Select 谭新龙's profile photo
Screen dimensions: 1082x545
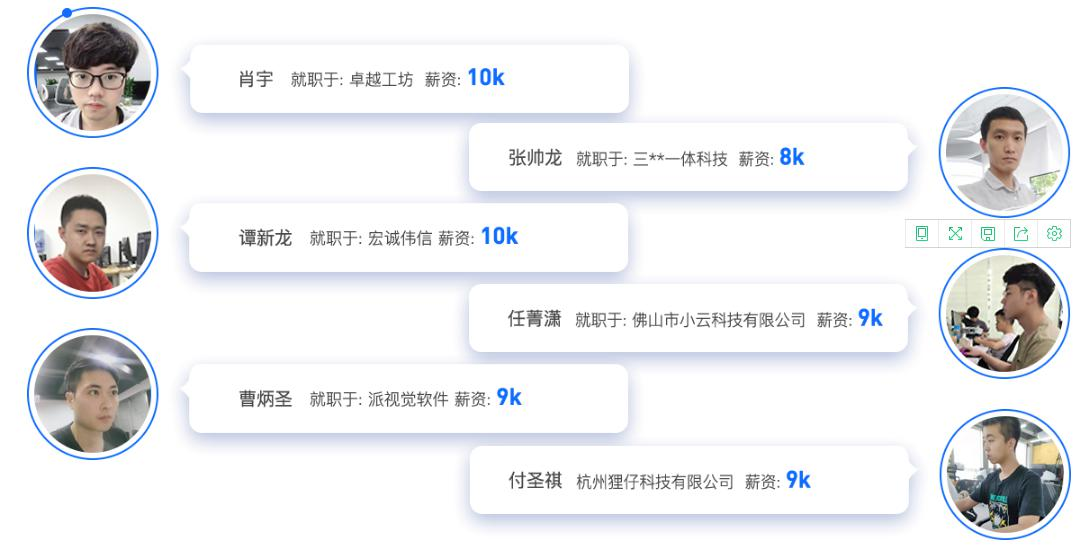pos(93,233)
